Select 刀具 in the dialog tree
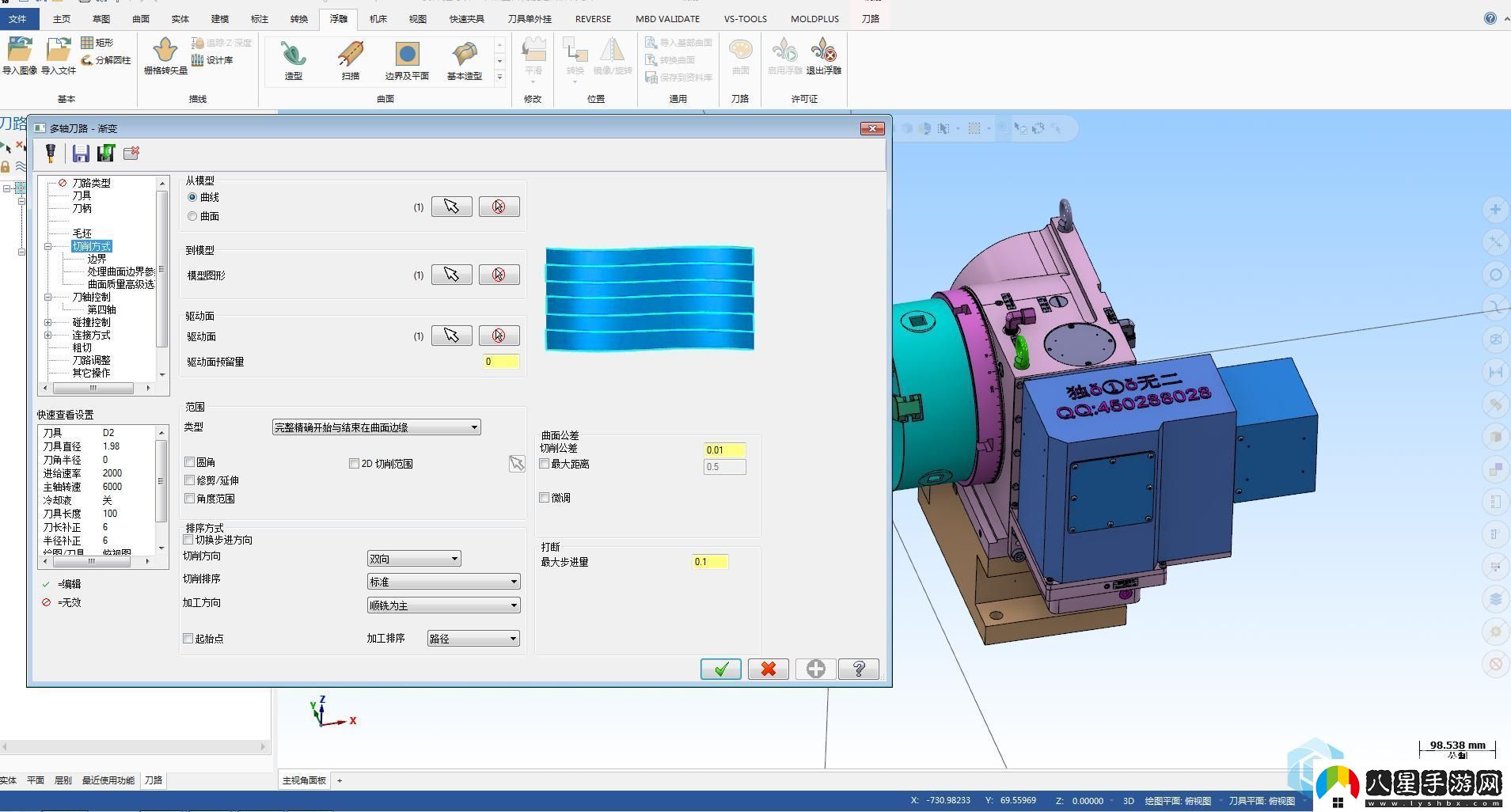The height and width of the screenshot is (812, 1511). [x=82, y=195]
